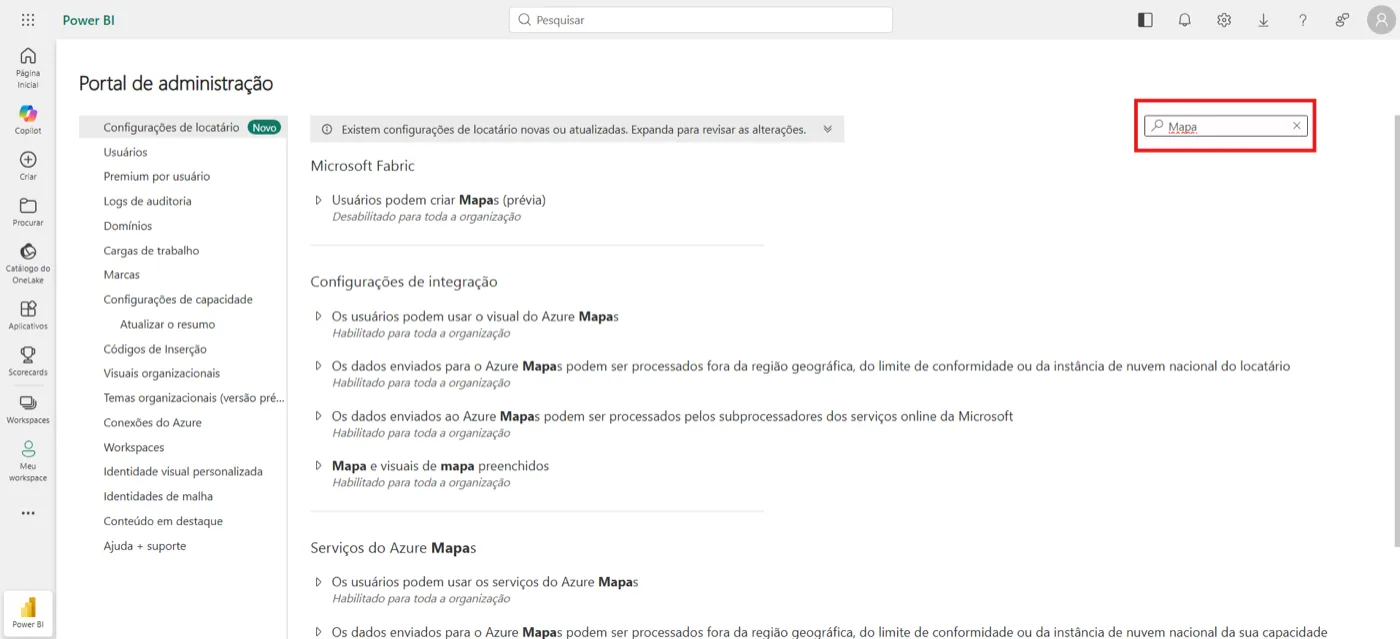Open Cargas de trabalho
This screenshot has height=639, width=1400.
pyautogui.click(x=151, y=251)
